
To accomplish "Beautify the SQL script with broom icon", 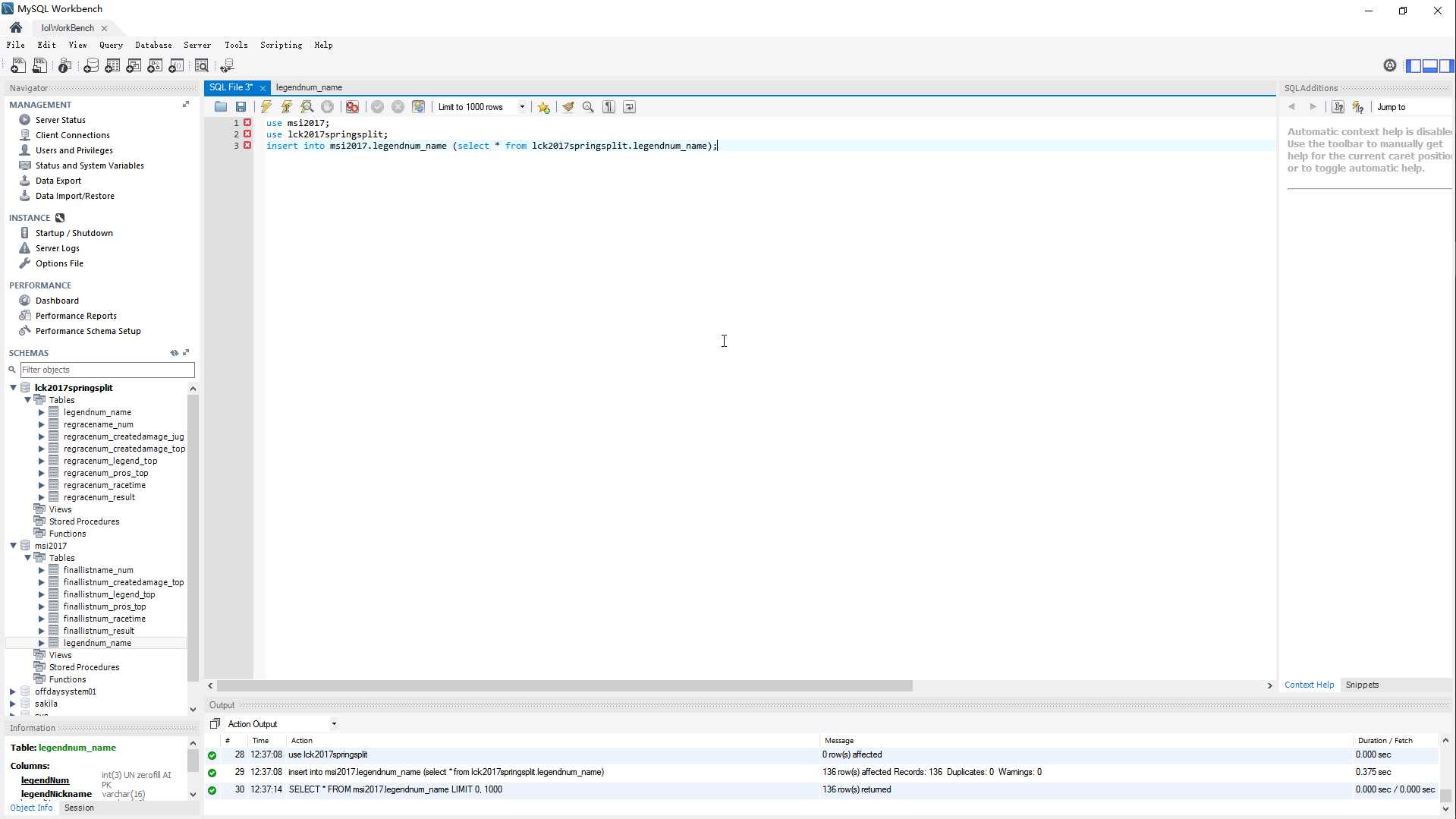I will pos(568,107).
